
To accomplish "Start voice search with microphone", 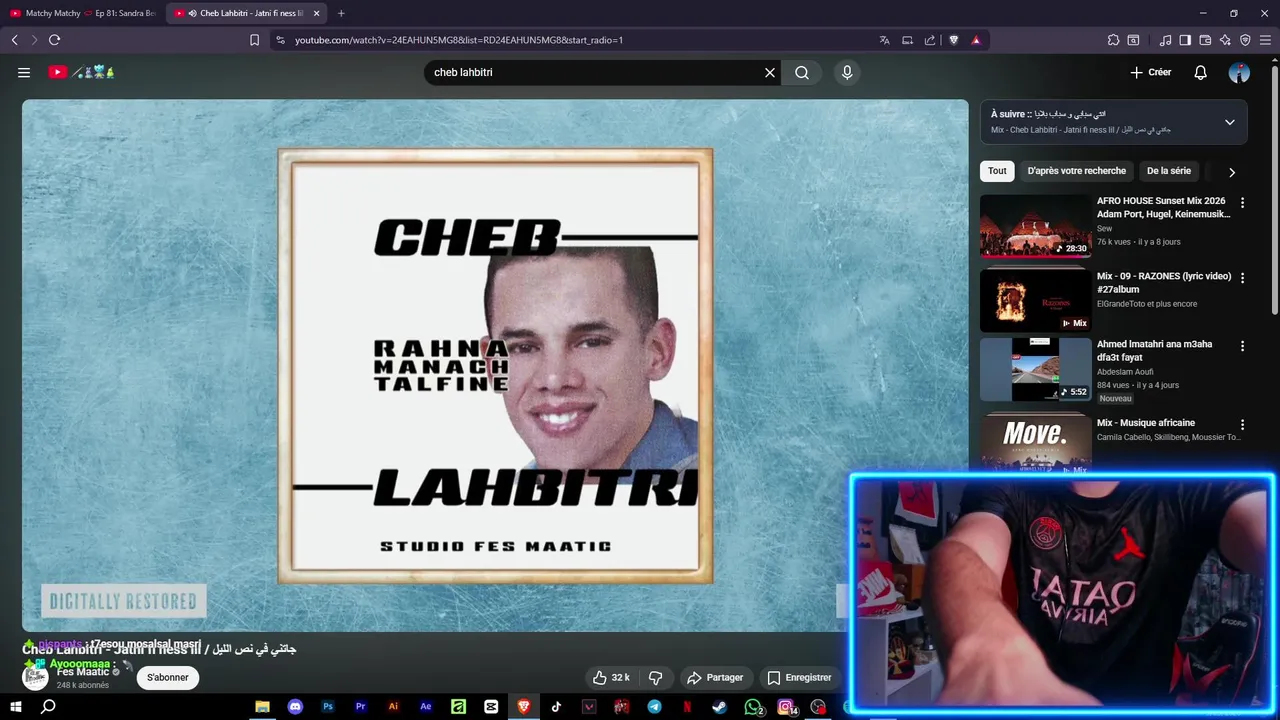I will click(x=847, y=72).
